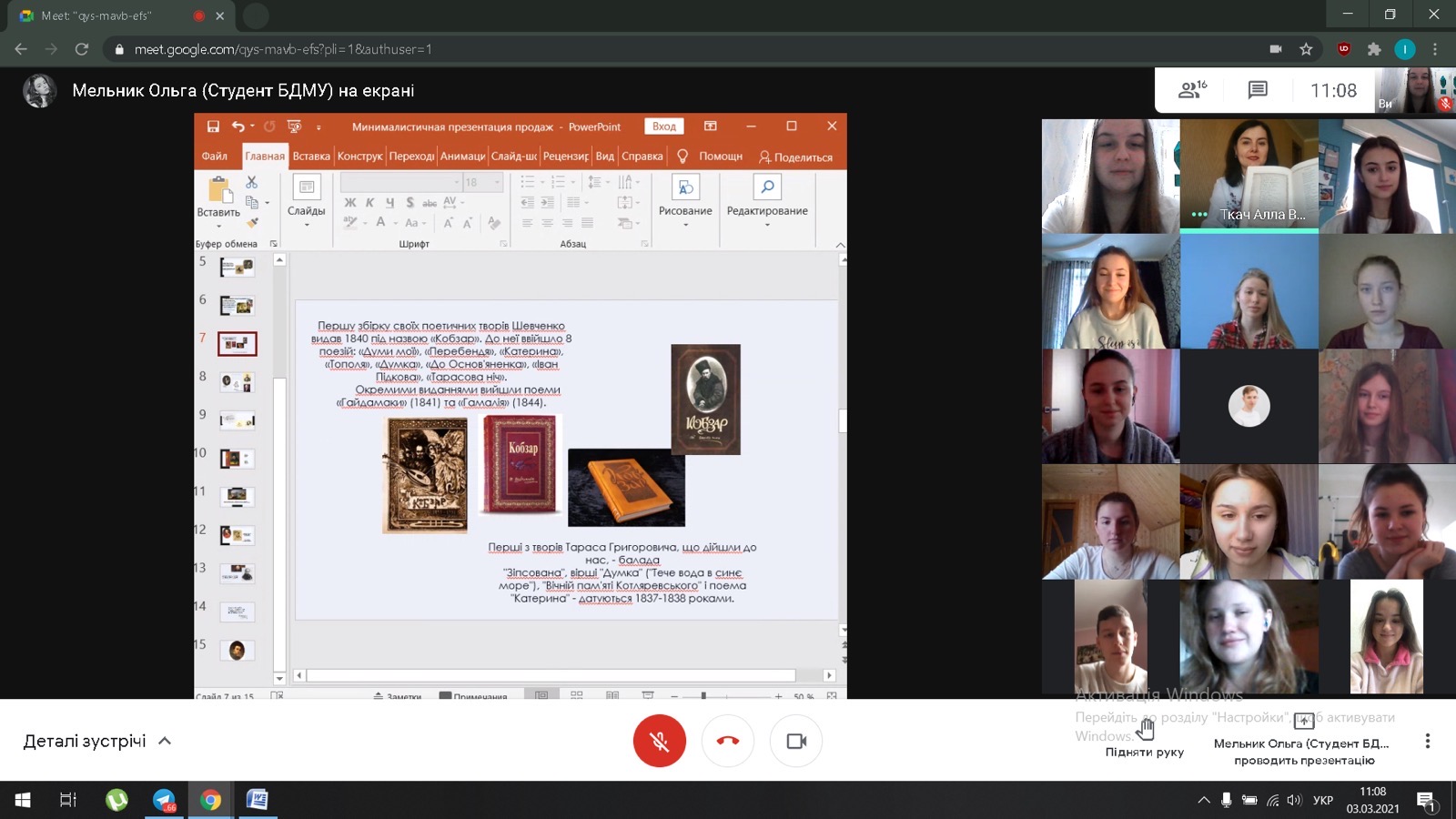1456x819 pixels.
Task: Open change case Aa dropdown
Action: [415, 223]
